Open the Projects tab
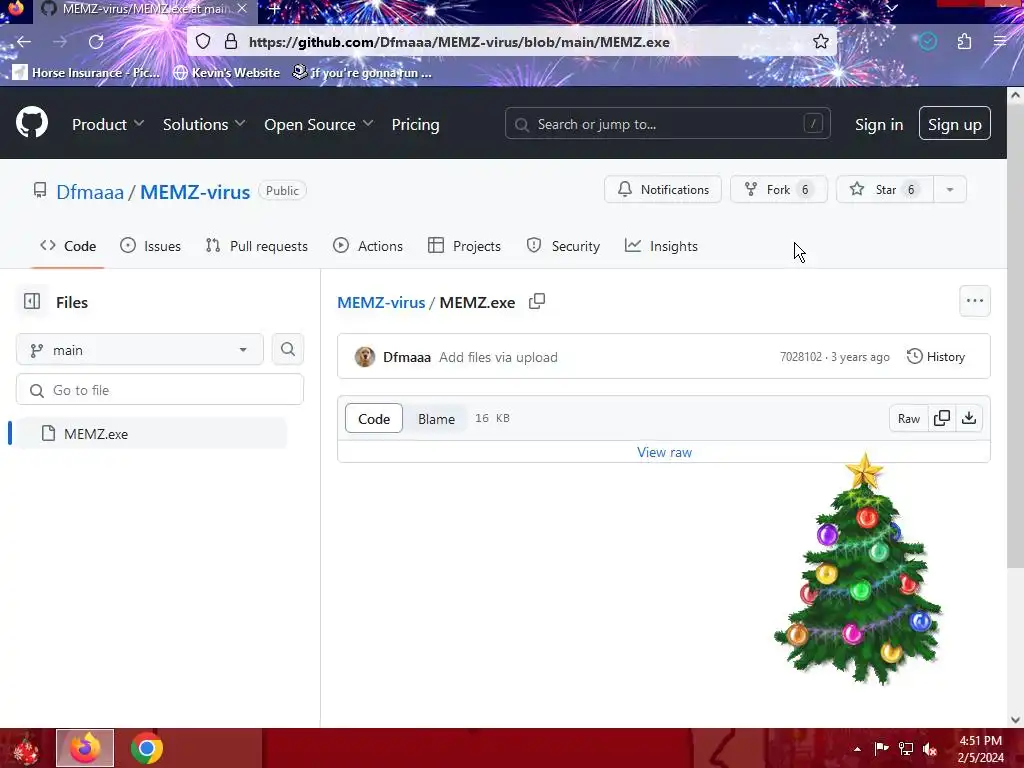 464,246
